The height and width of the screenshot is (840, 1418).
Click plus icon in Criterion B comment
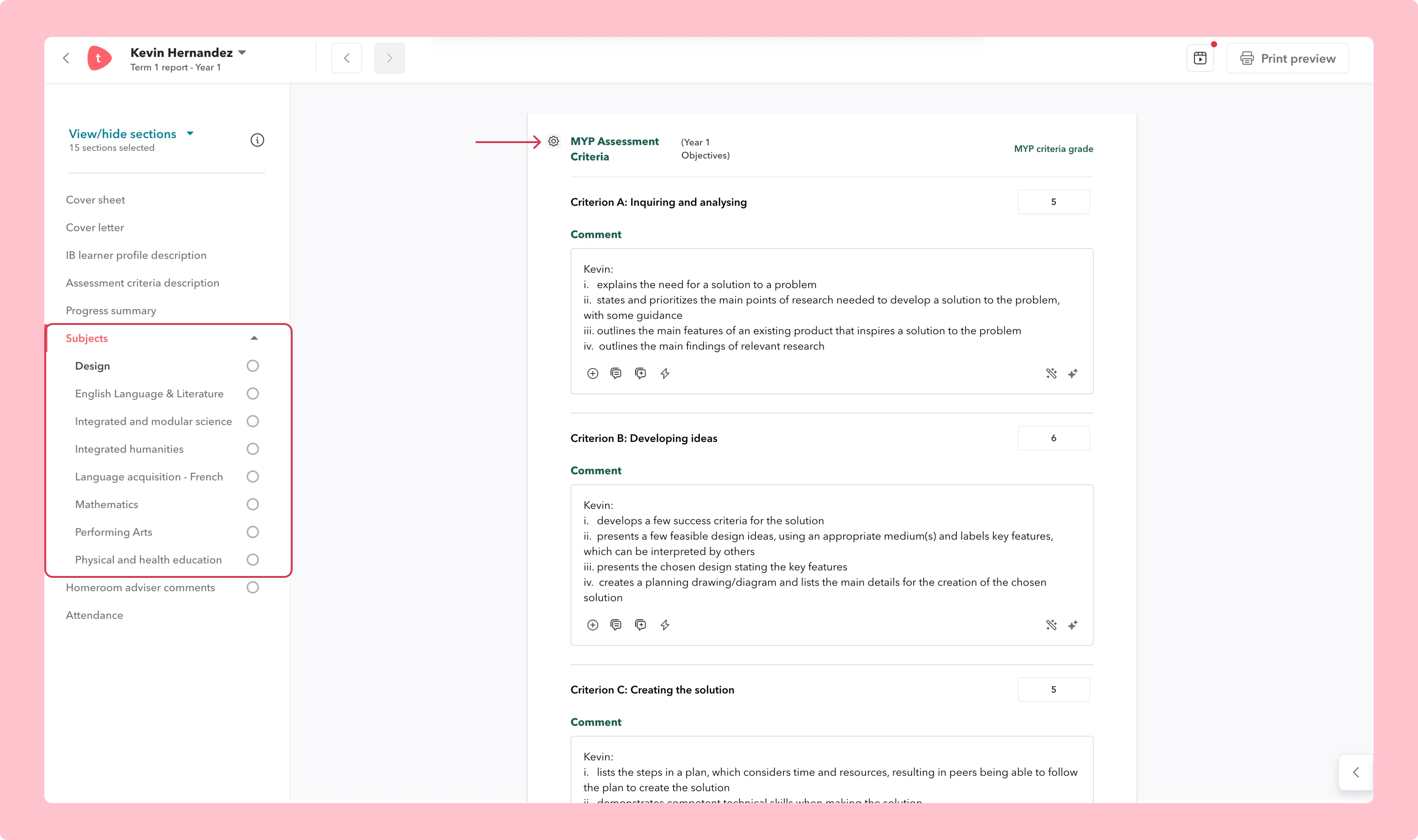[x=593, y=625]
